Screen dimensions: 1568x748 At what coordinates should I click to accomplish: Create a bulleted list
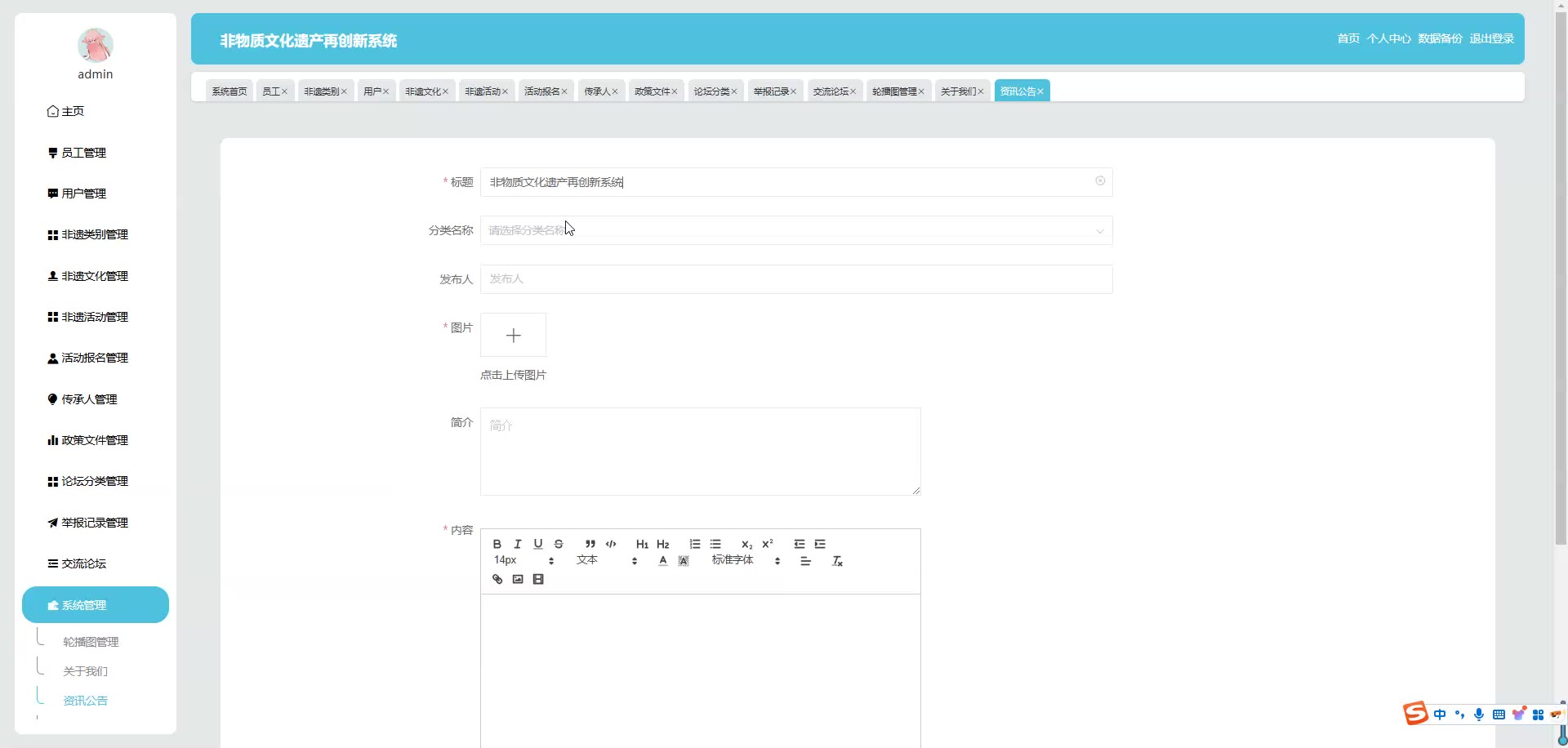coord(715,544)
